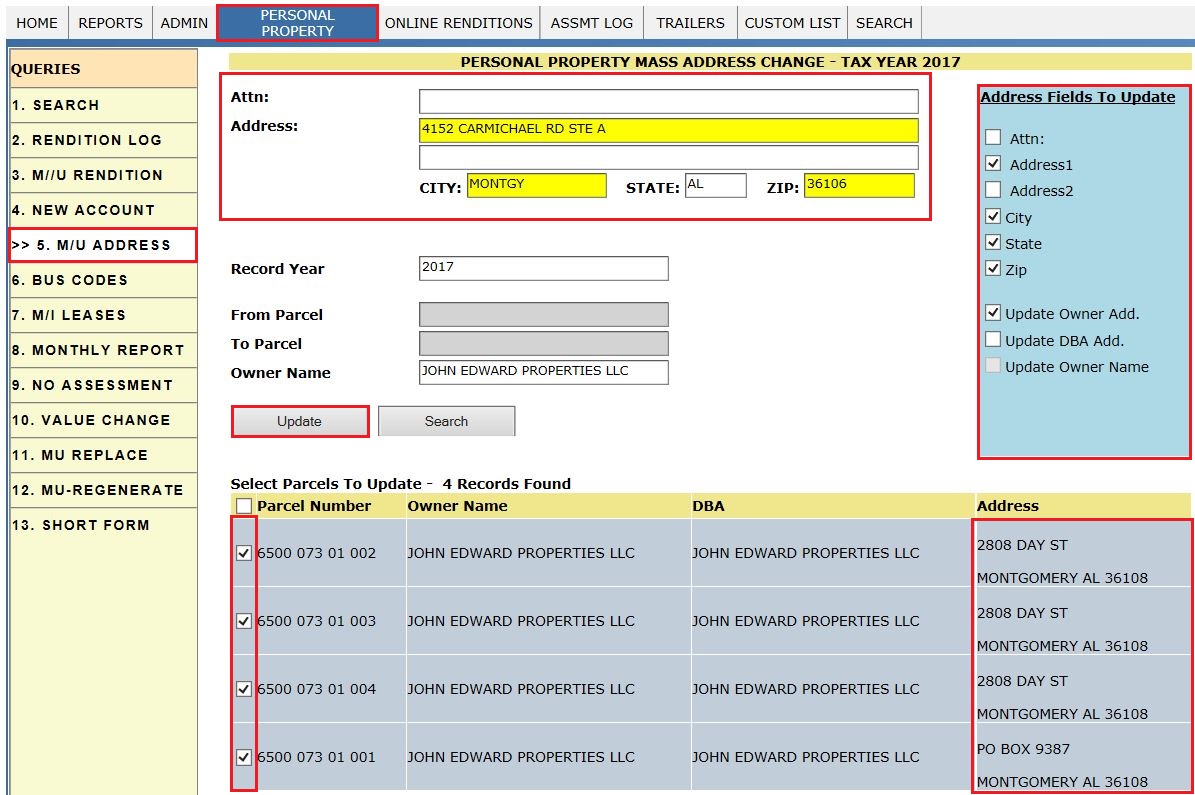Open the ONLINE RENDITIONS tab

click(x=459, y=23)
